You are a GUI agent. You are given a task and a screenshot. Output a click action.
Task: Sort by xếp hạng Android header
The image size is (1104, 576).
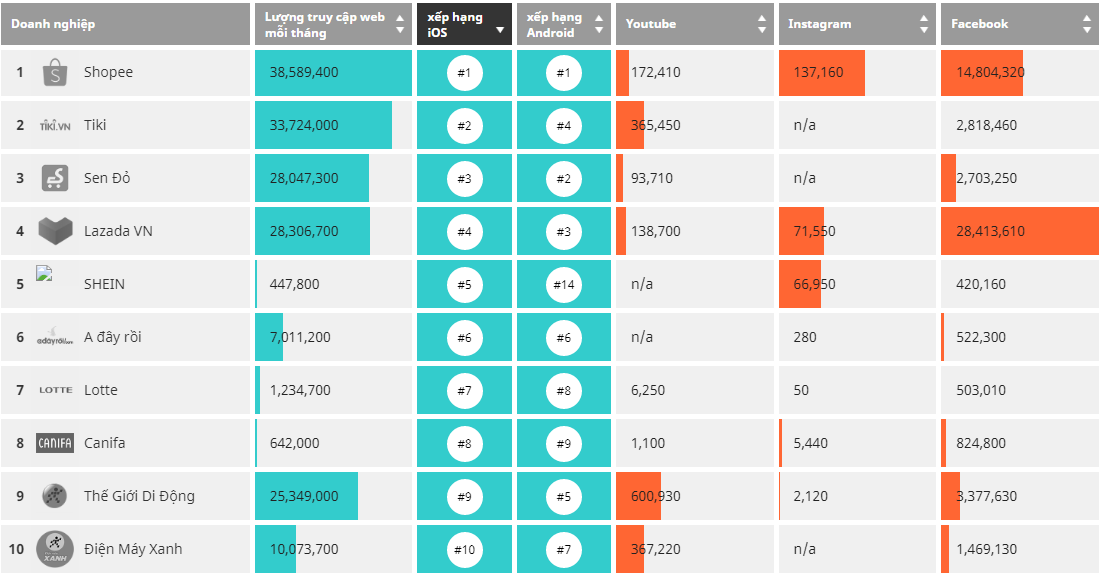click(563, 24)
